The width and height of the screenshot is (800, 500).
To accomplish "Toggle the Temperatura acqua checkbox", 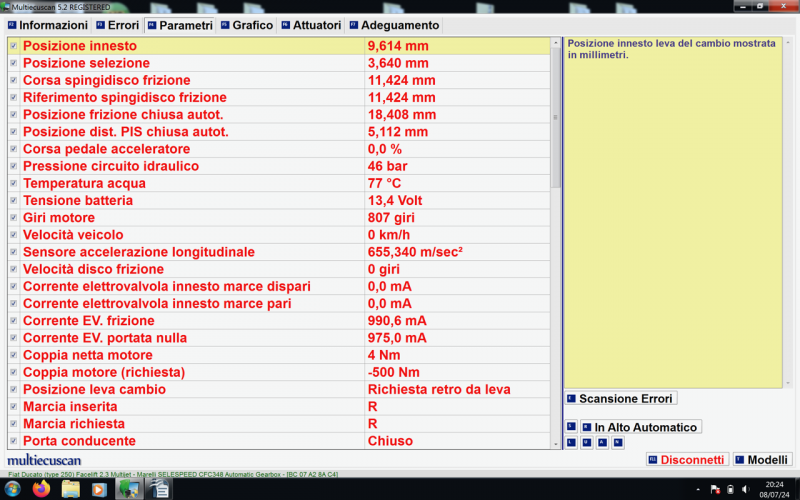I will 13,184.
